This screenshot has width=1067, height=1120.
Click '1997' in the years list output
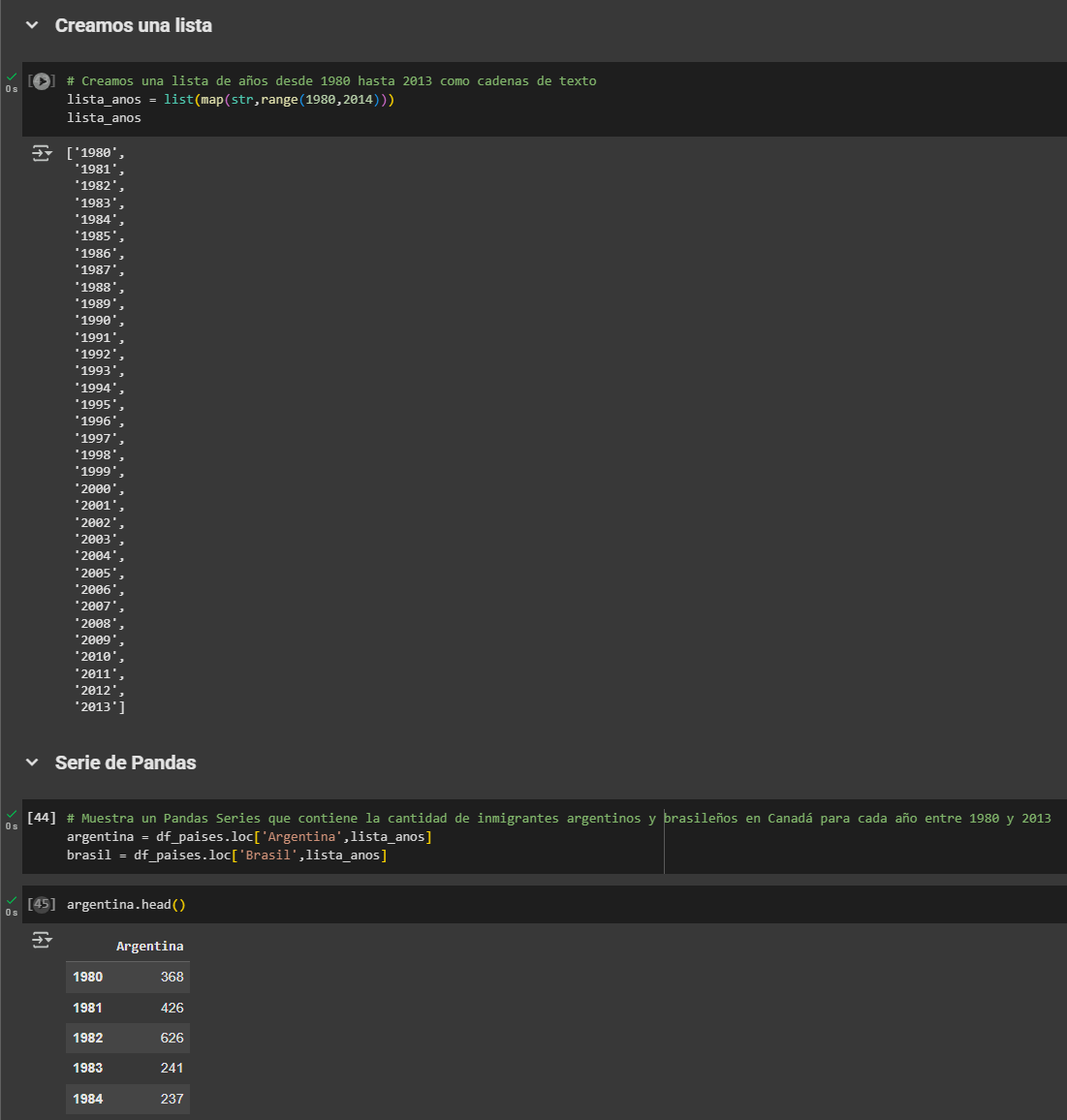tap(96, 439)
